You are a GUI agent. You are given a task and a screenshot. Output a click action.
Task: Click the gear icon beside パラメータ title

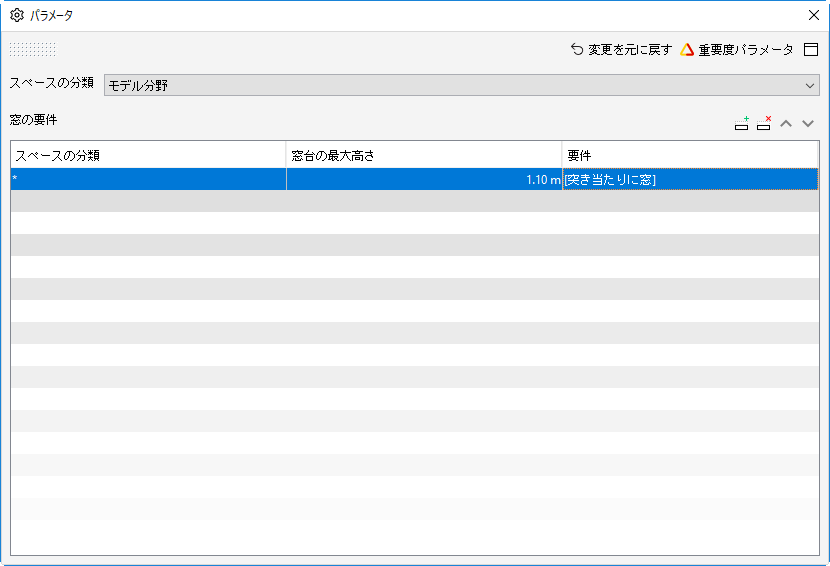[x=16, y=15]
